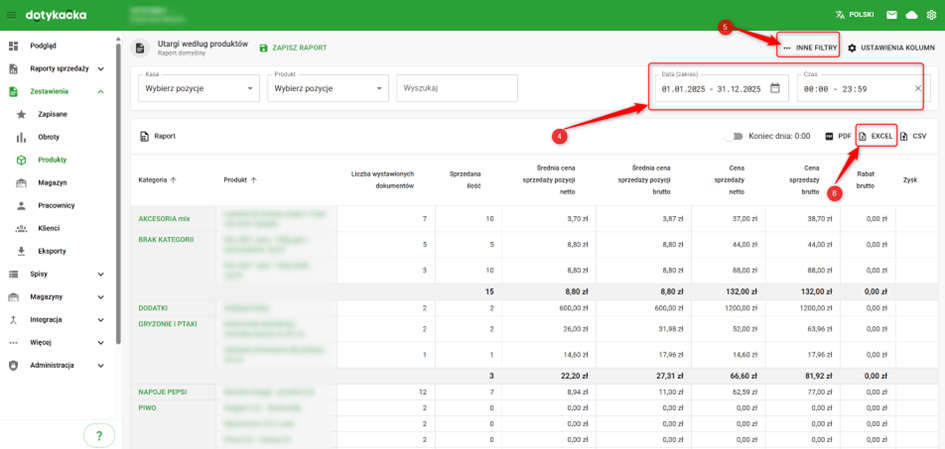Click the save icon beside ZAPISZ RAPORT
Screen dimensions: 945x449
click(263, 48)
